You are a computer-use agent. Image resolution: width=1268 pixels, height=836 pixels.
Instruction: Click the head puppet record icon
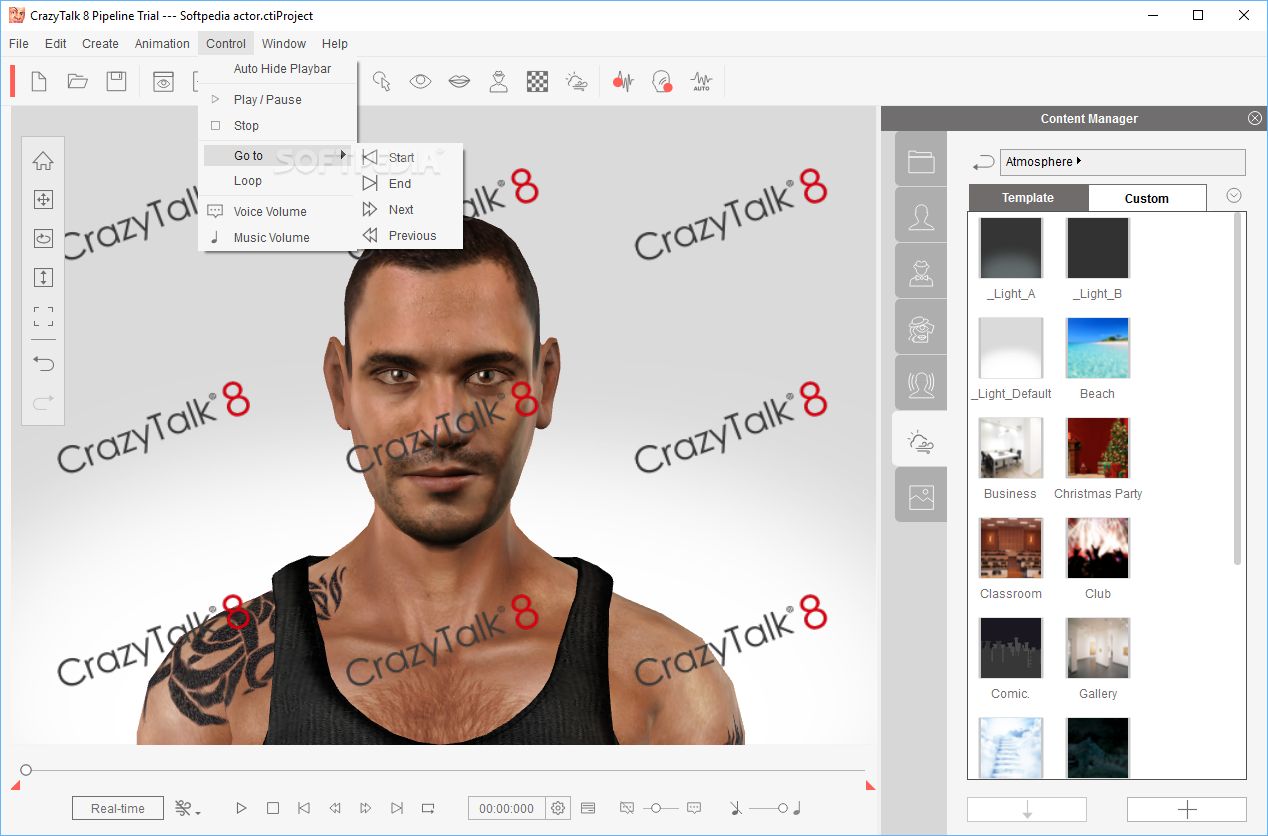(662, 82)
